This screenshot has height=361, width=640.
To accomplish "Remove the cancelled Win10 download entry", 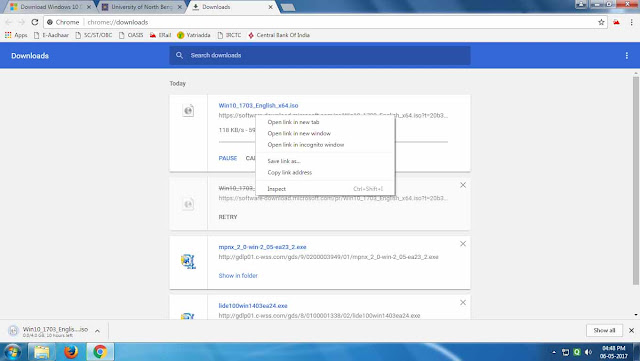I will pyautogui.click(x=463, y=185).
